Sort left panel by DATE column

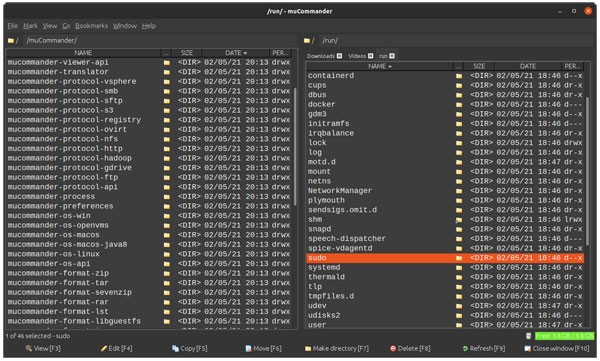pyautogui.click(x=236, y=53)
